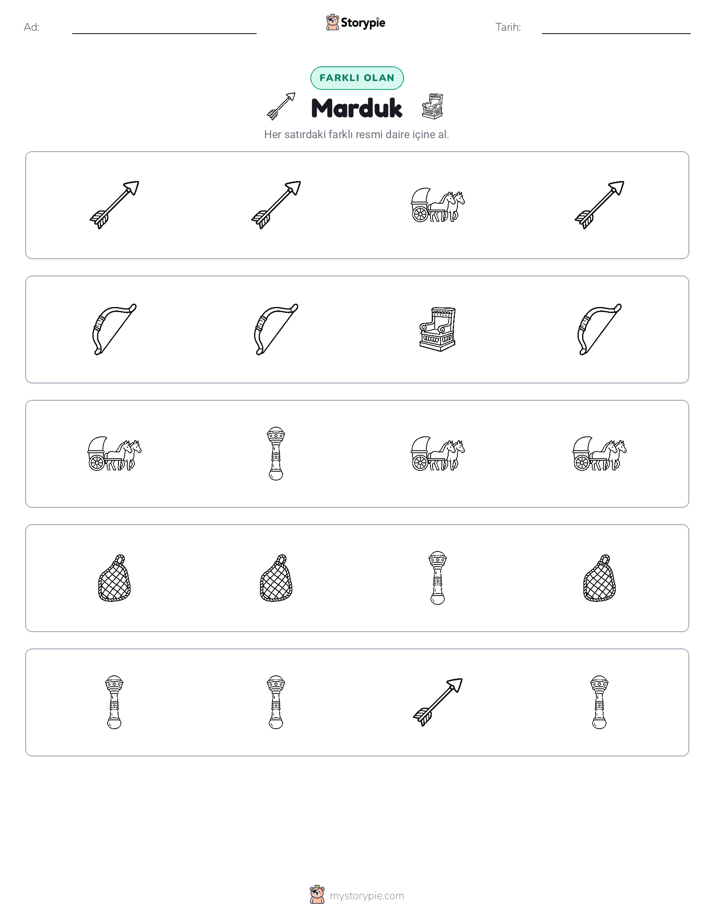Viewport: 714px width, 924px height.
Task: Click the mace picture in the third row
Action: tap(276, 454)
